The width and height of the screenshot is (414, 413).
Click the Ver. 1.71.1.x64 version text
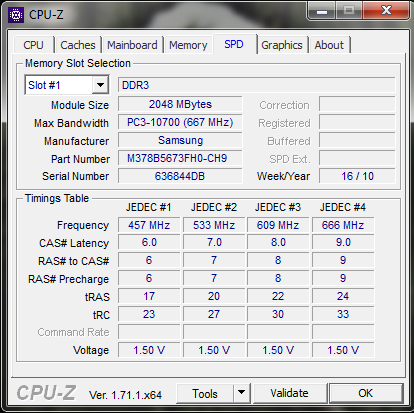[x=125, y=395]
